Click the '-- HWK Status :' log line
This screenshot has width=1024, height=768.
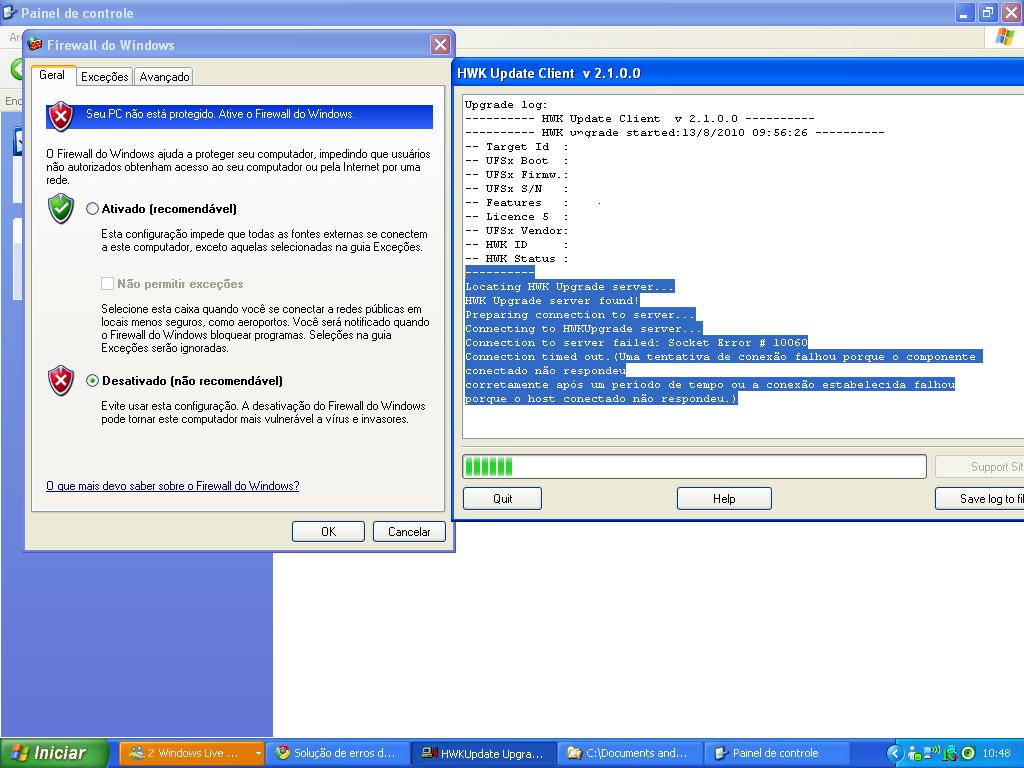point(517,258)
